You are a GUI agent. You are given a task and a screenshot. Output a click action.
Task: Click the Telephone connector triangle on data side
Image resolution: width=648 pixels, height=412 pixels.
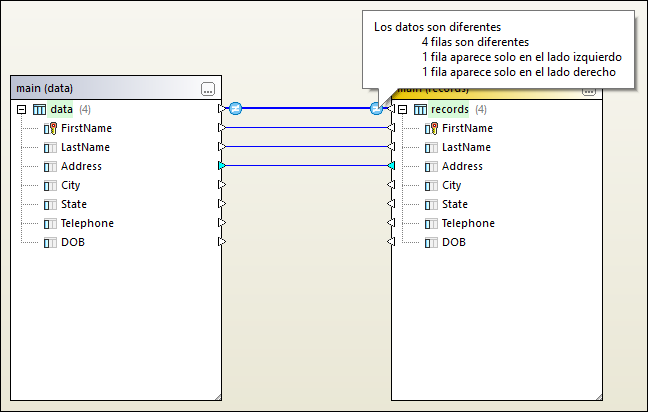pos(222,223)
